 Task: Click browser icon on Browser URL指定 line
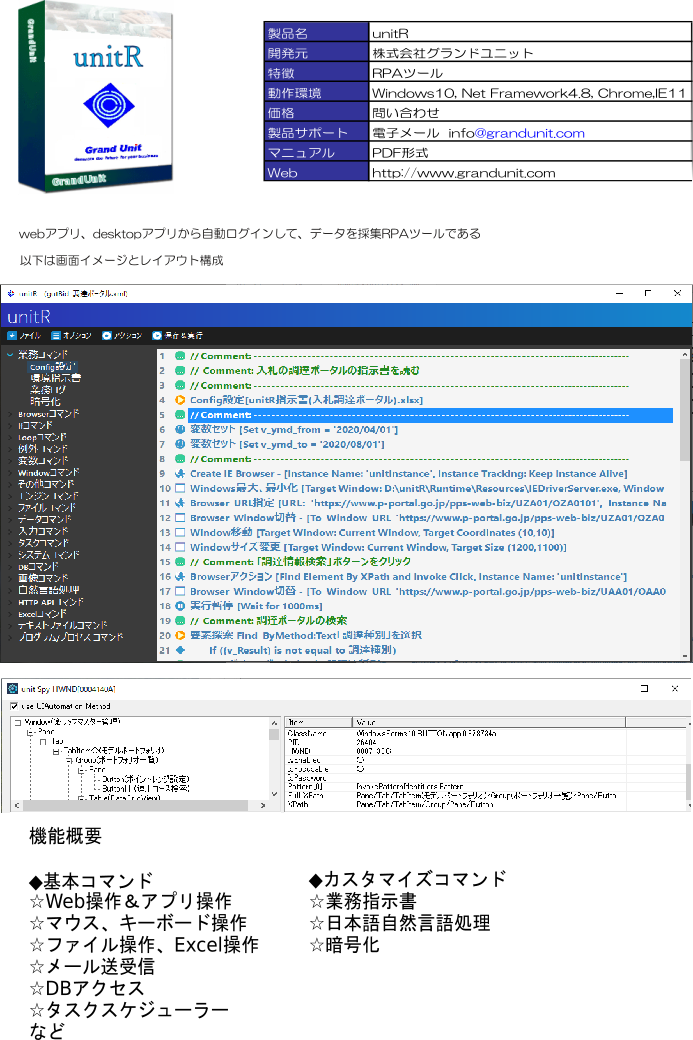tap(180, 503)
